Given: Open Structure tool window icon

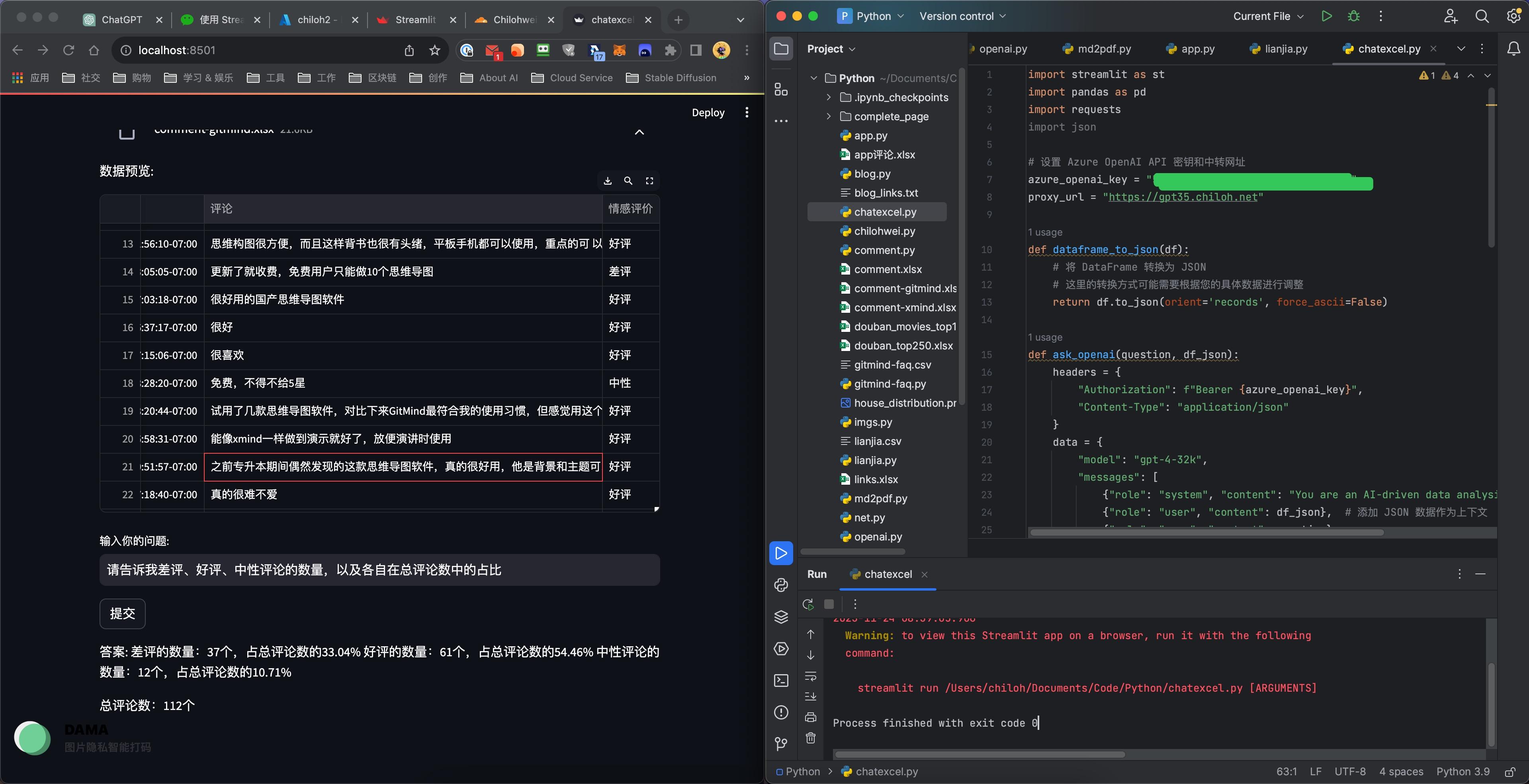Looking at the screenshot, I should click(x=781, y=90).
